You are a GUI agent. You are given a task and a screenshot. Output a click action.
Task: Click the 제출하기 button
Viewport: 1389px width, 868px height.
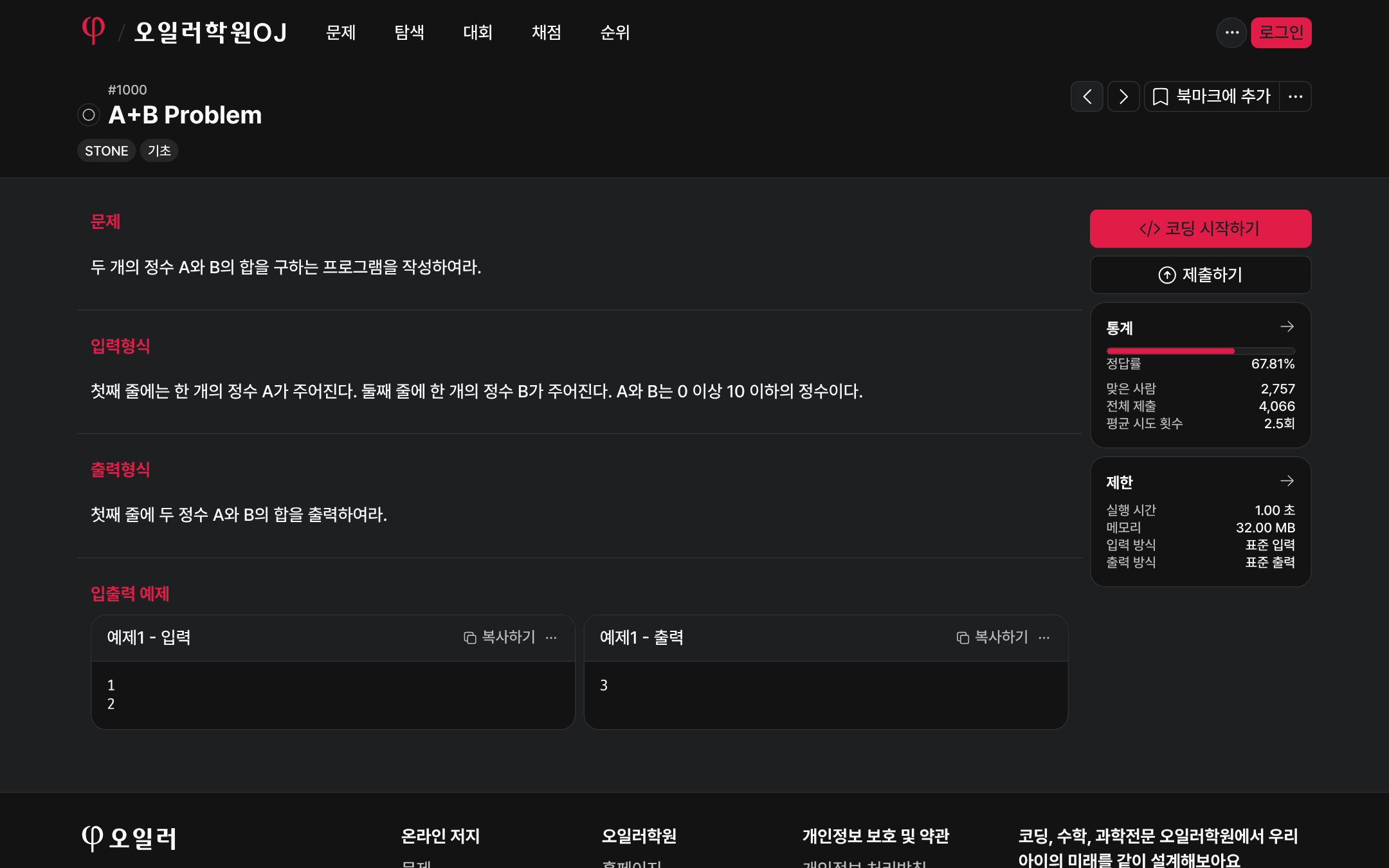(x=1200, y=275)
